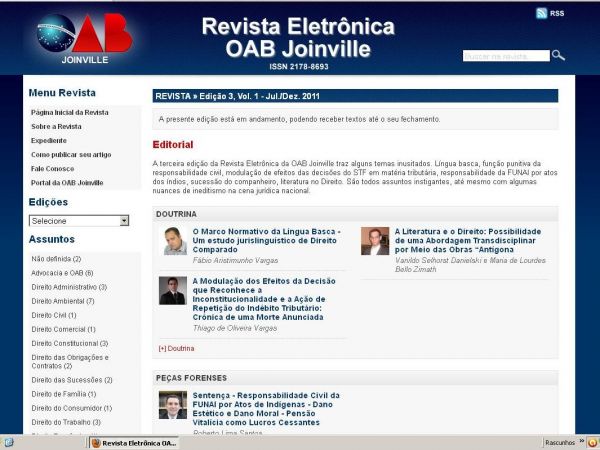Click the 'REVISTA » Edição 3, Vol. 1' breadcrumb
Viewport: 600px width, 450px height.
pos(237,96)
